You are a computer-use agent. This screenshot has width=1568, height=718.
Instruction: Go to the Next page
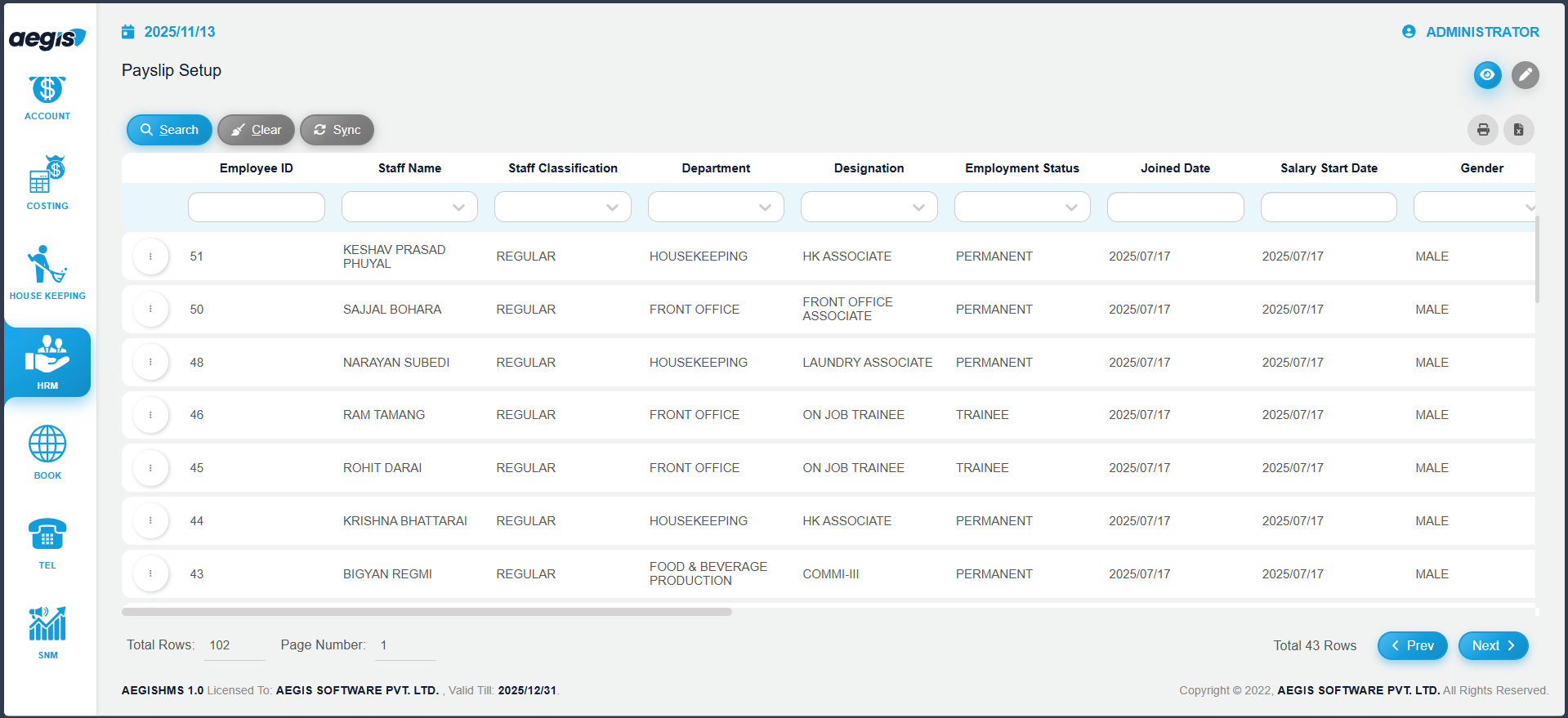(x=1493, y=645)
